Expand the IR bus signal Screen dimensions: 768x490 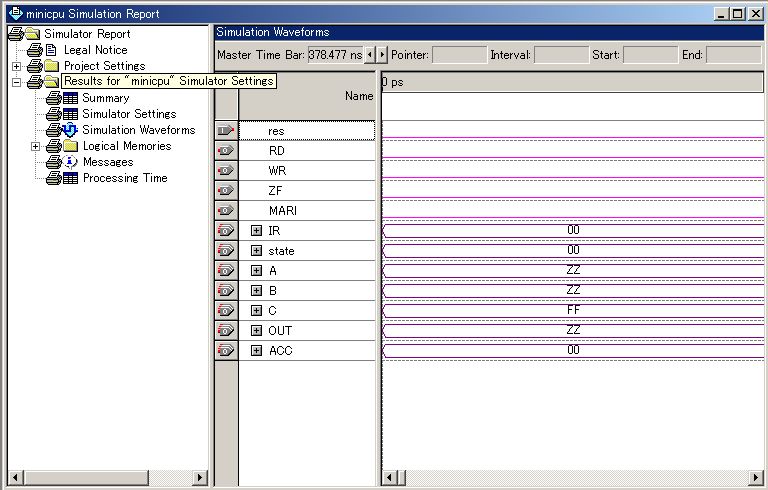click(x=257, y=231)
